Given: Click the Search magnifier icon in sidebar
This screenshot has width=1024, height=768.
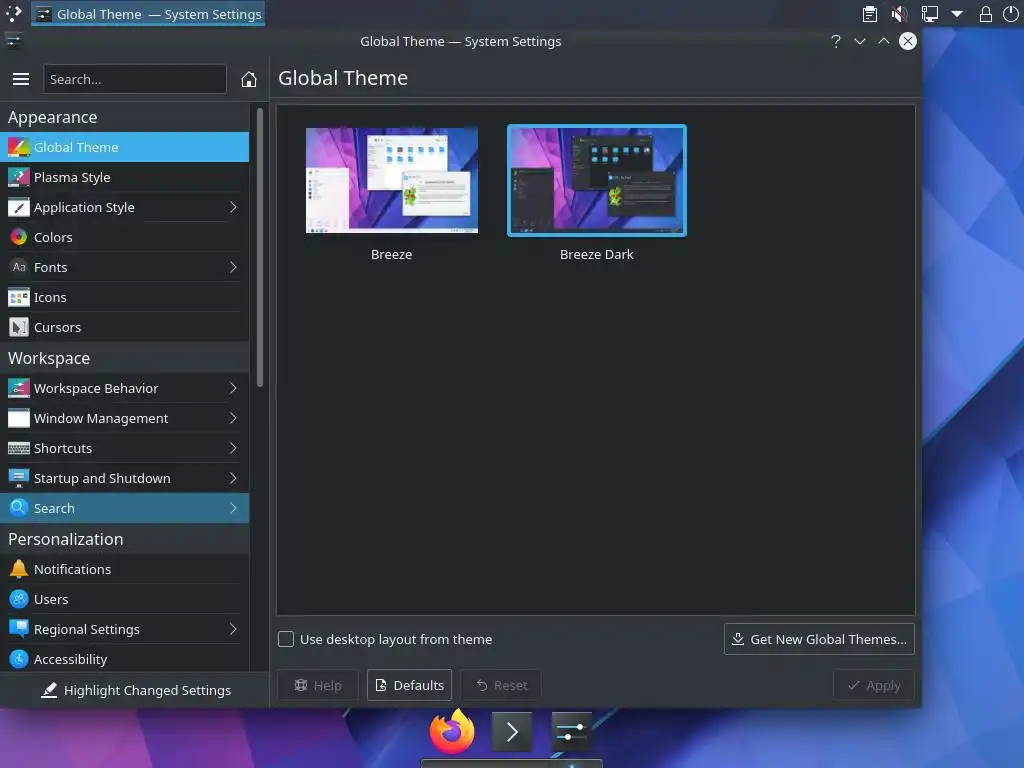Looking at the screenshot, I should tap(18, 509).
